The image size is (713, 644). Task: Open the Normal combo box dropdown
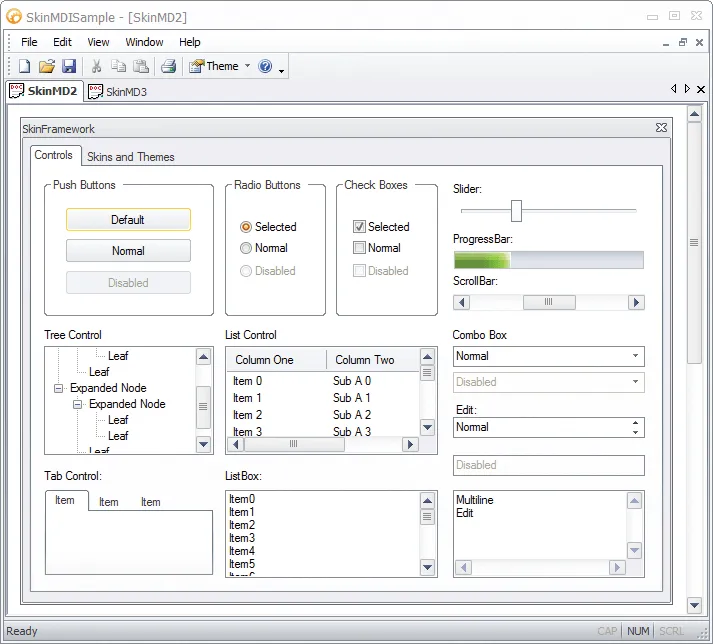[x=635, y=356]
